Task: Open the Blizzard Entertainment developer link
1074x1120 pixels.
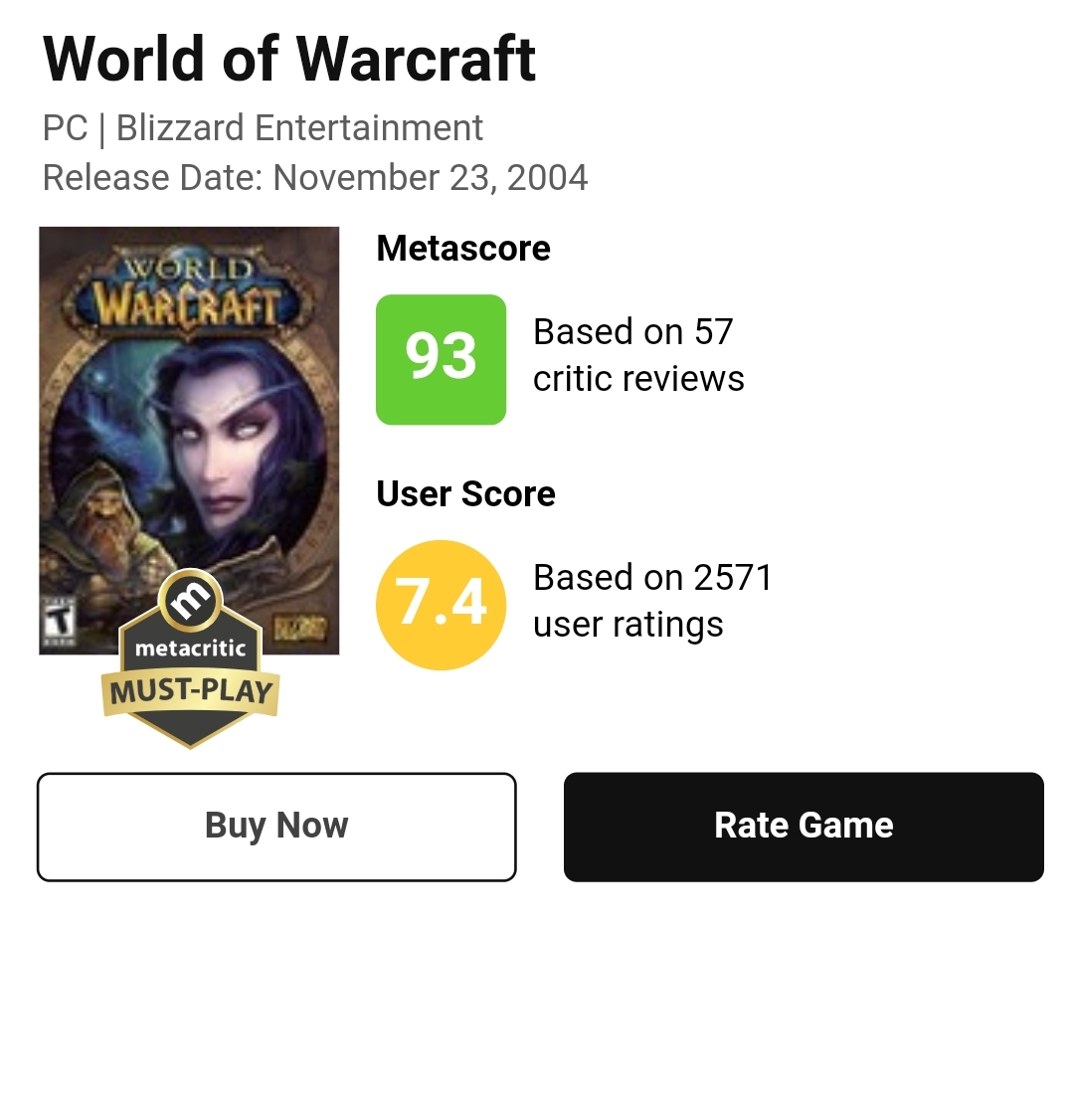Action: [299, 128]
